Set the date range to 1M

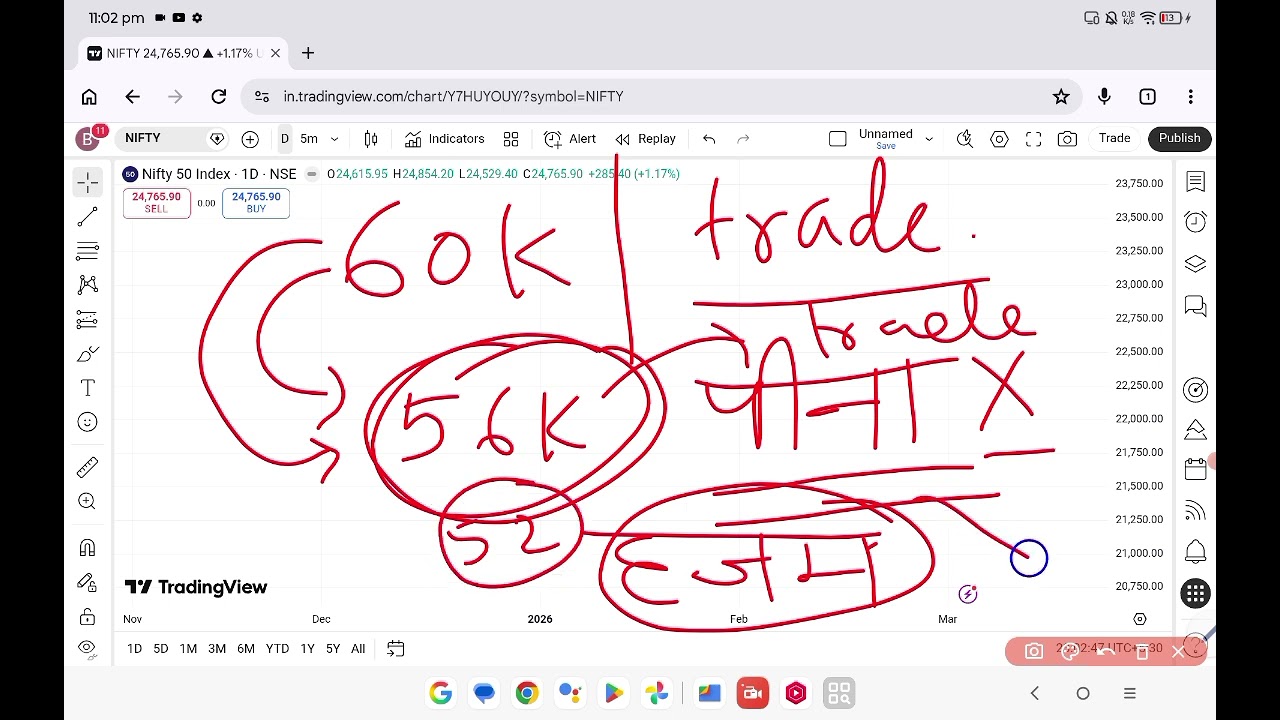(x=188, y=649)
